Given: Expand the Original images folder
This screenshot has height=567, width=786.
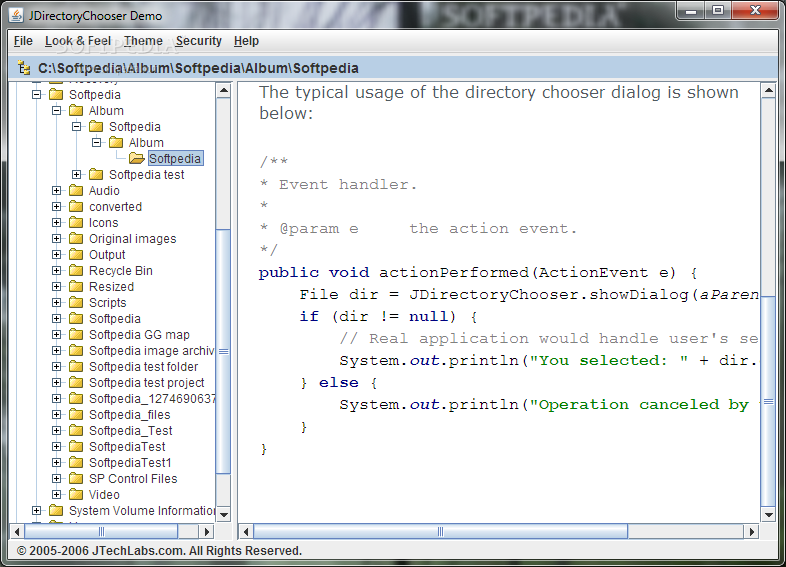Looking at the screenshot, I should coord(57,239).
